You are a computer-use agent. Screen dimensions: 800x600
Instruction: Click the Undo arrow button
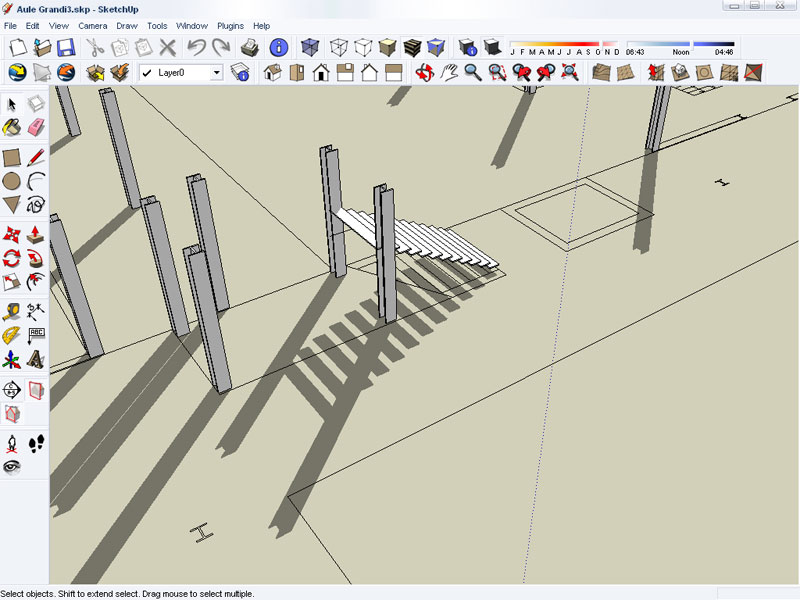point(196,47)
